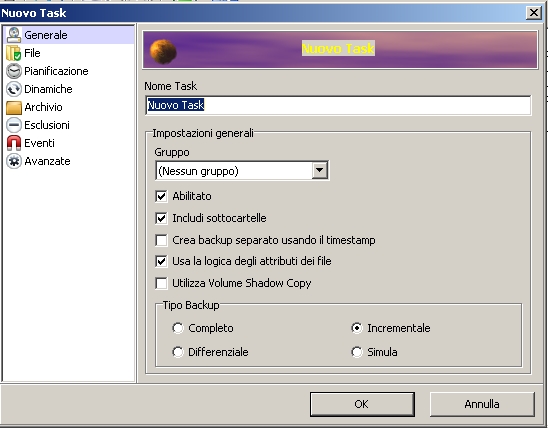
Task: Open the Eventi magnet icon
Action: (14, 143)
